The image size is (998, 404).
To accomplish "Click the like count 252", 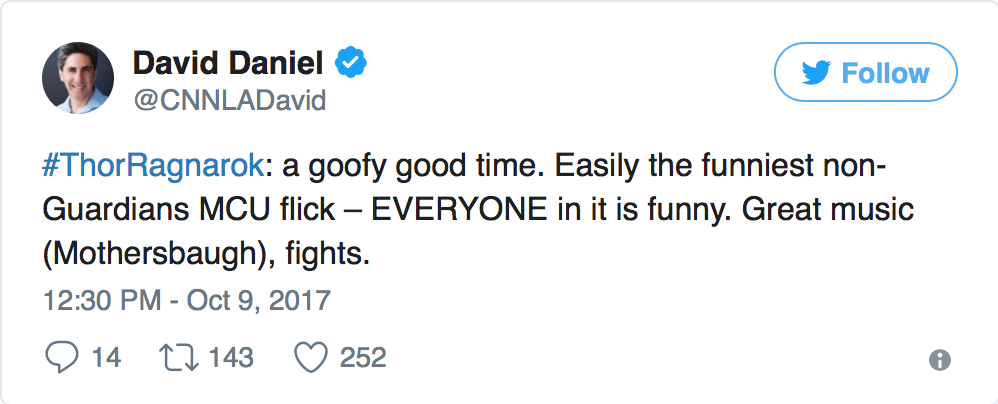I will coord(363,357).
